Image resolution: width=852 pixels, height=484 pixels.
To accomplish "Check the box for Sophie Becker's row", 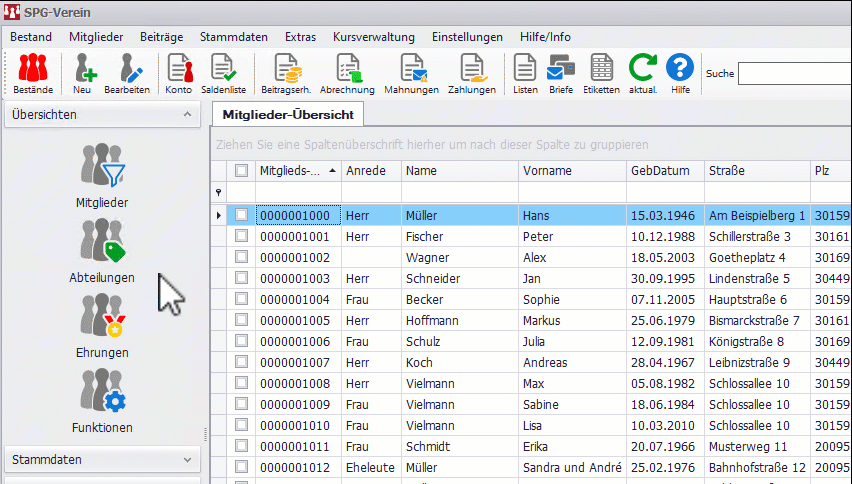I will (241, 299).
